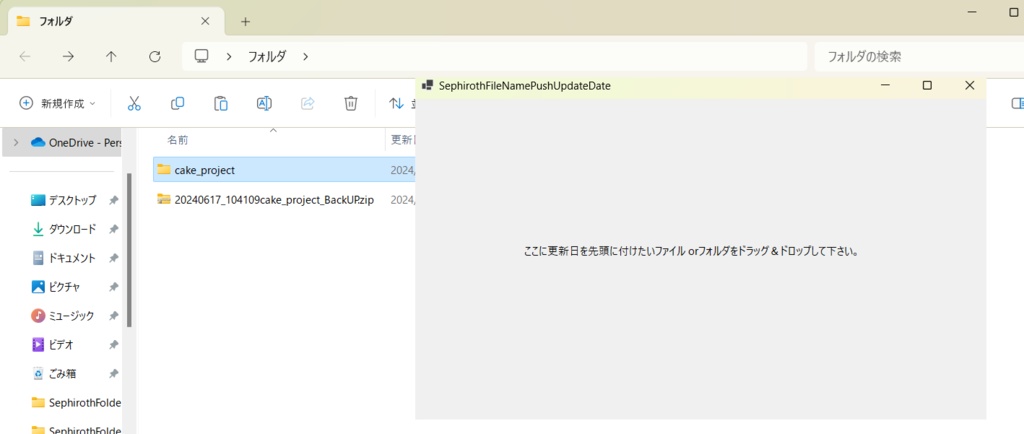Image resolution: width=1024 pixels, height=434 pixels.
Task: Toggle the details pane icon at right edge
Action: pos(1017,103)
